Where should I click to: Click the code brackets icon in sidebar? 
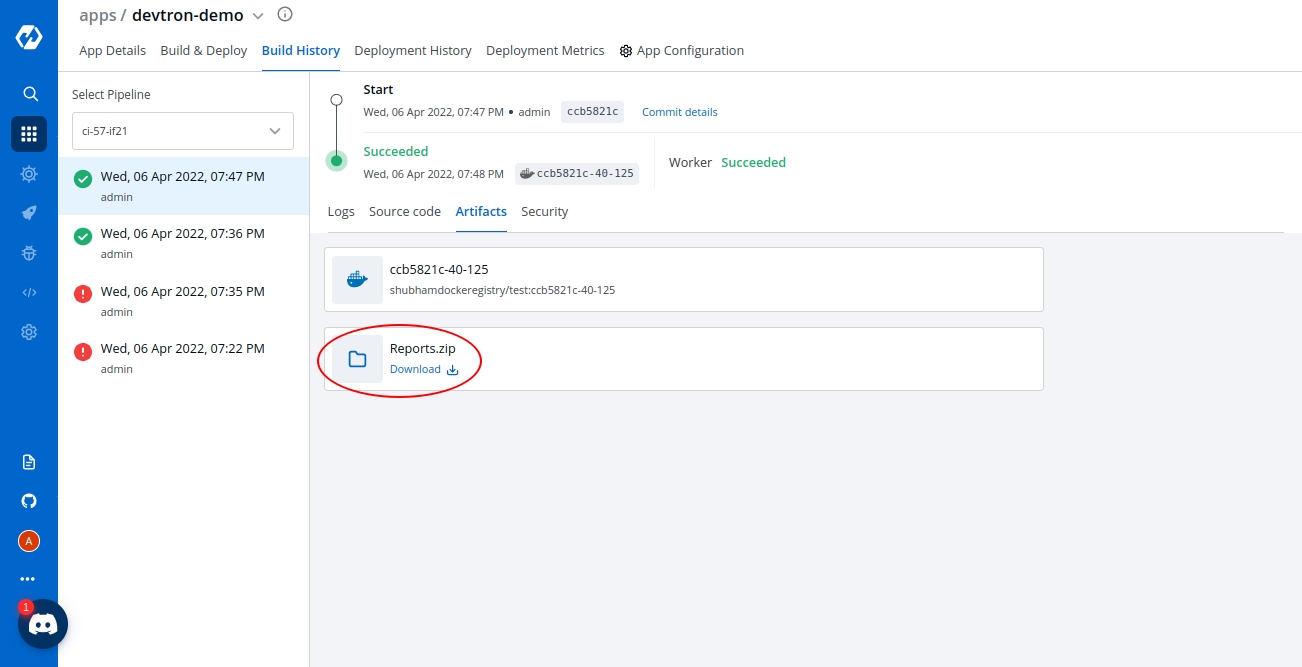tap(29, 293)
